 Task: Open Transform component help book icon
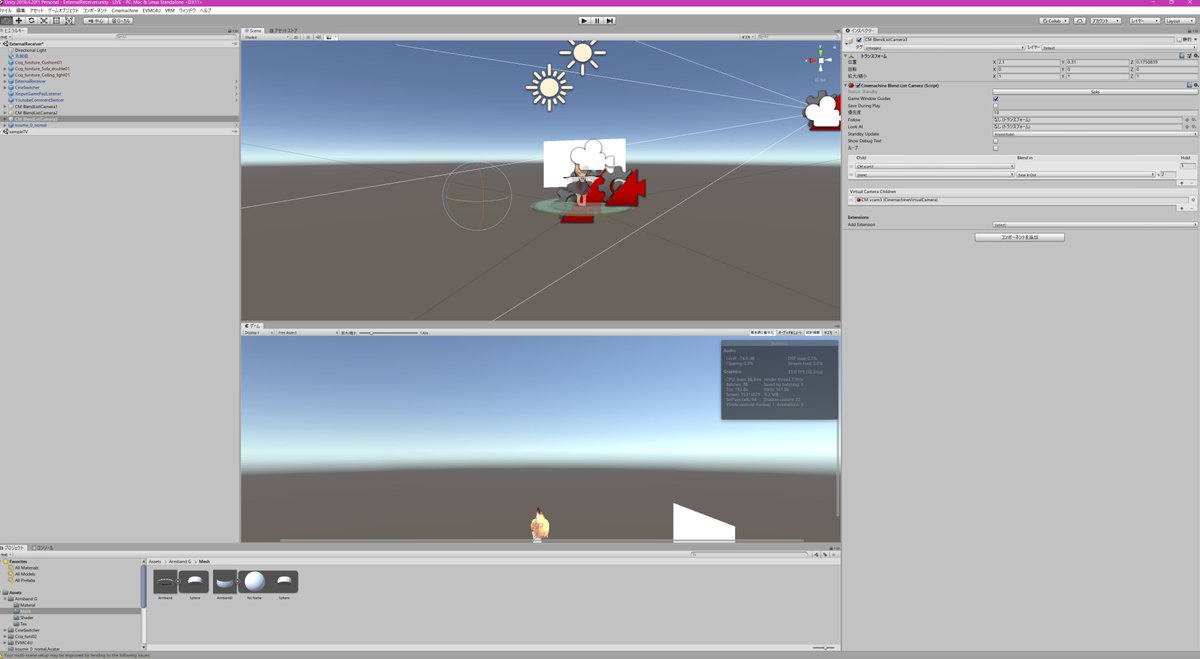(1181, 56)
